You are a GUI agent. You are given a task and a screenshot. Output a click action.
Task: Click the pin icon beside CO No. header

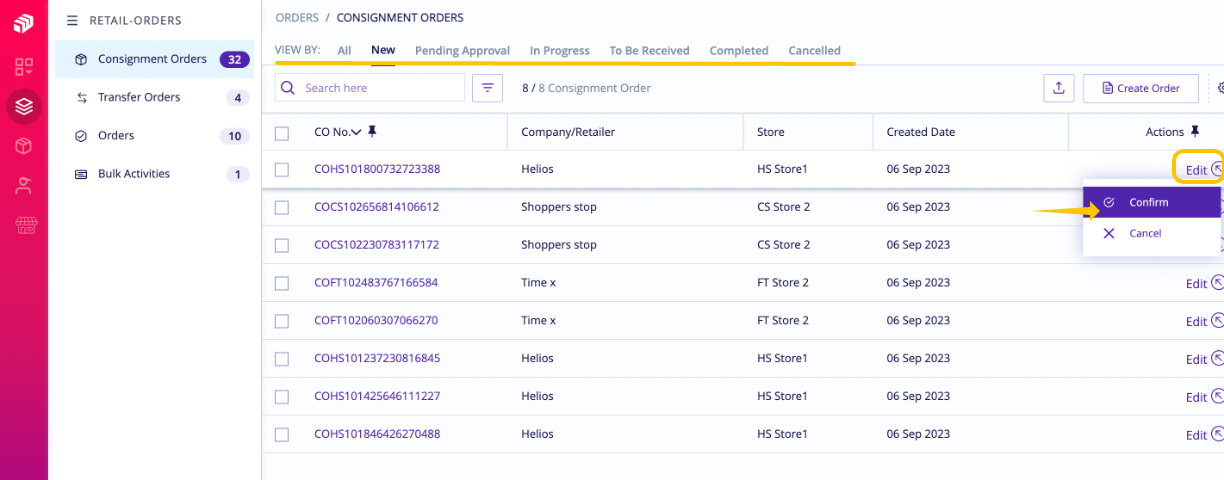pos(372,132)
